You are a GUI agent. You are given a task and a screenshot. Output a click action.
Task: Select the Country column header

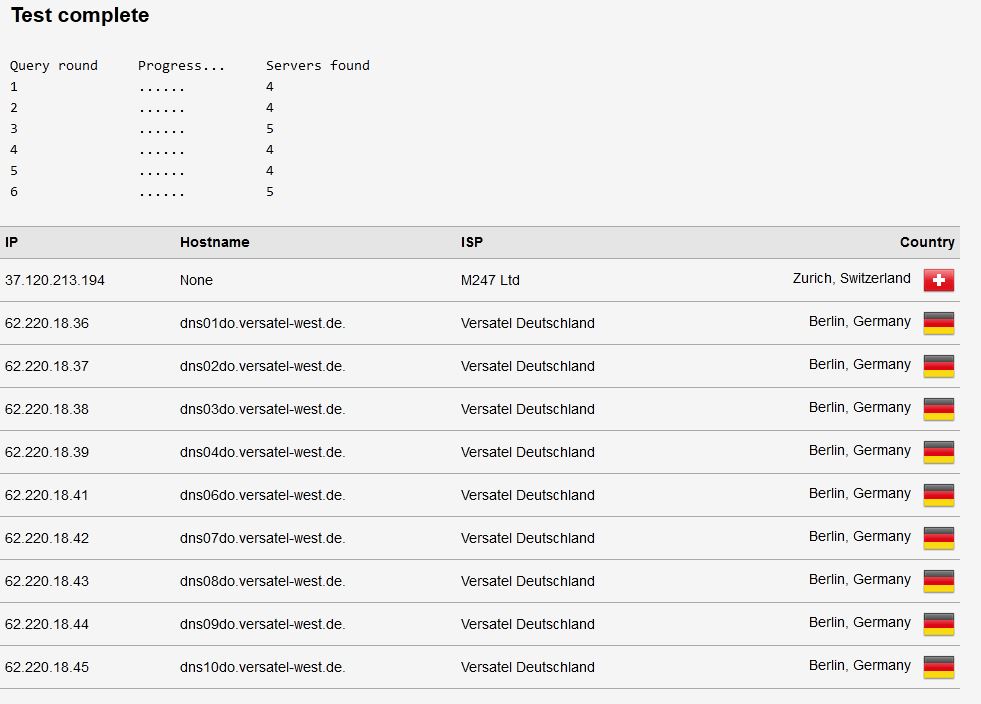point(927,242)
